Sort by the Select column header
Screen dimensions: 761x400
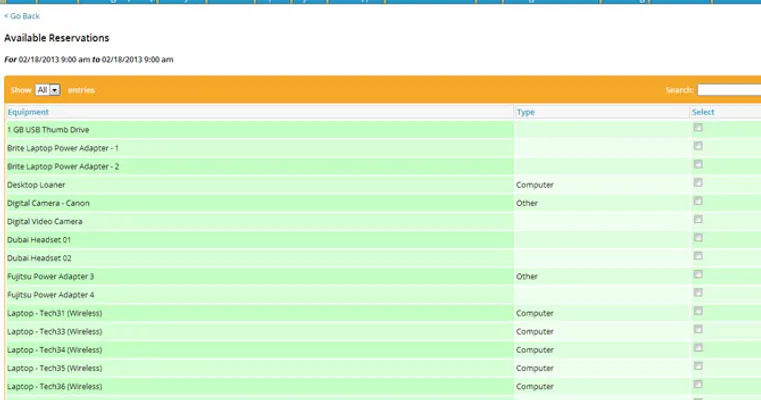click(x=703, y=112)
